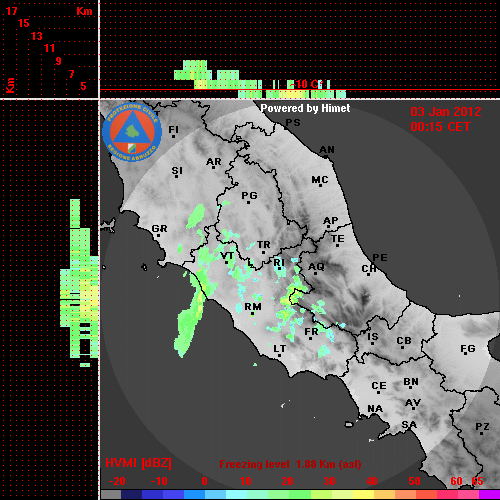Click the AV city label on the map

coord(413,403)
